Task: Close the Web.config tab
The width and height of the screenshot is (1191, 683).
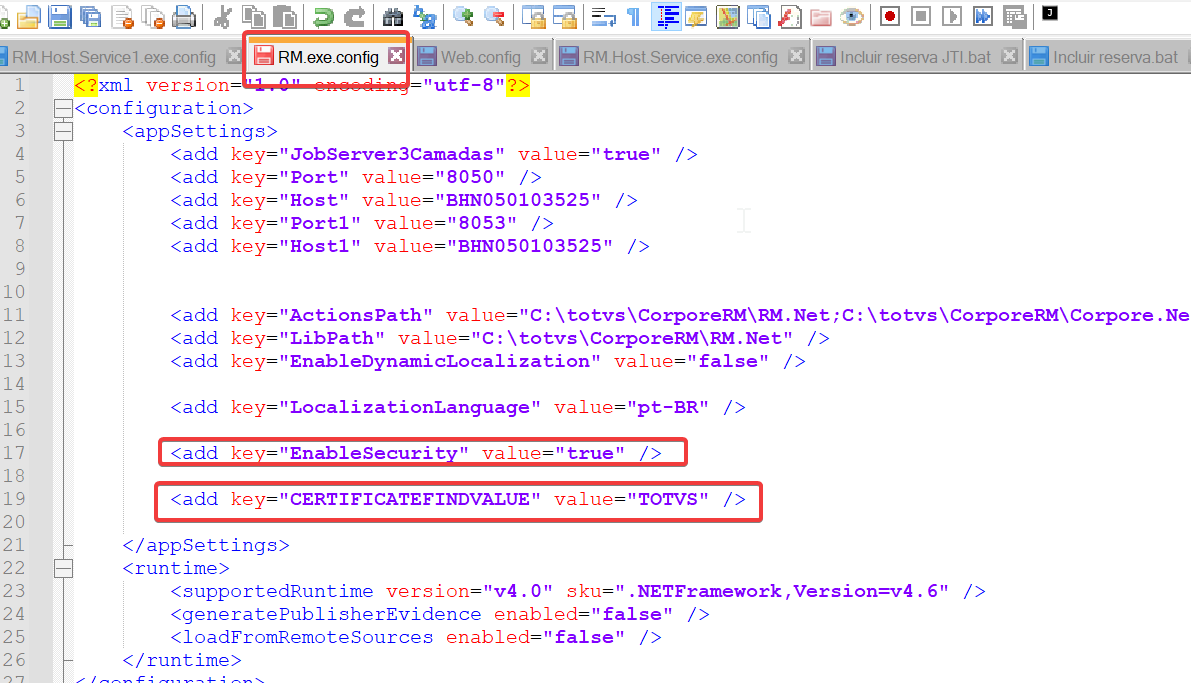Action: (x=539, y=55)
